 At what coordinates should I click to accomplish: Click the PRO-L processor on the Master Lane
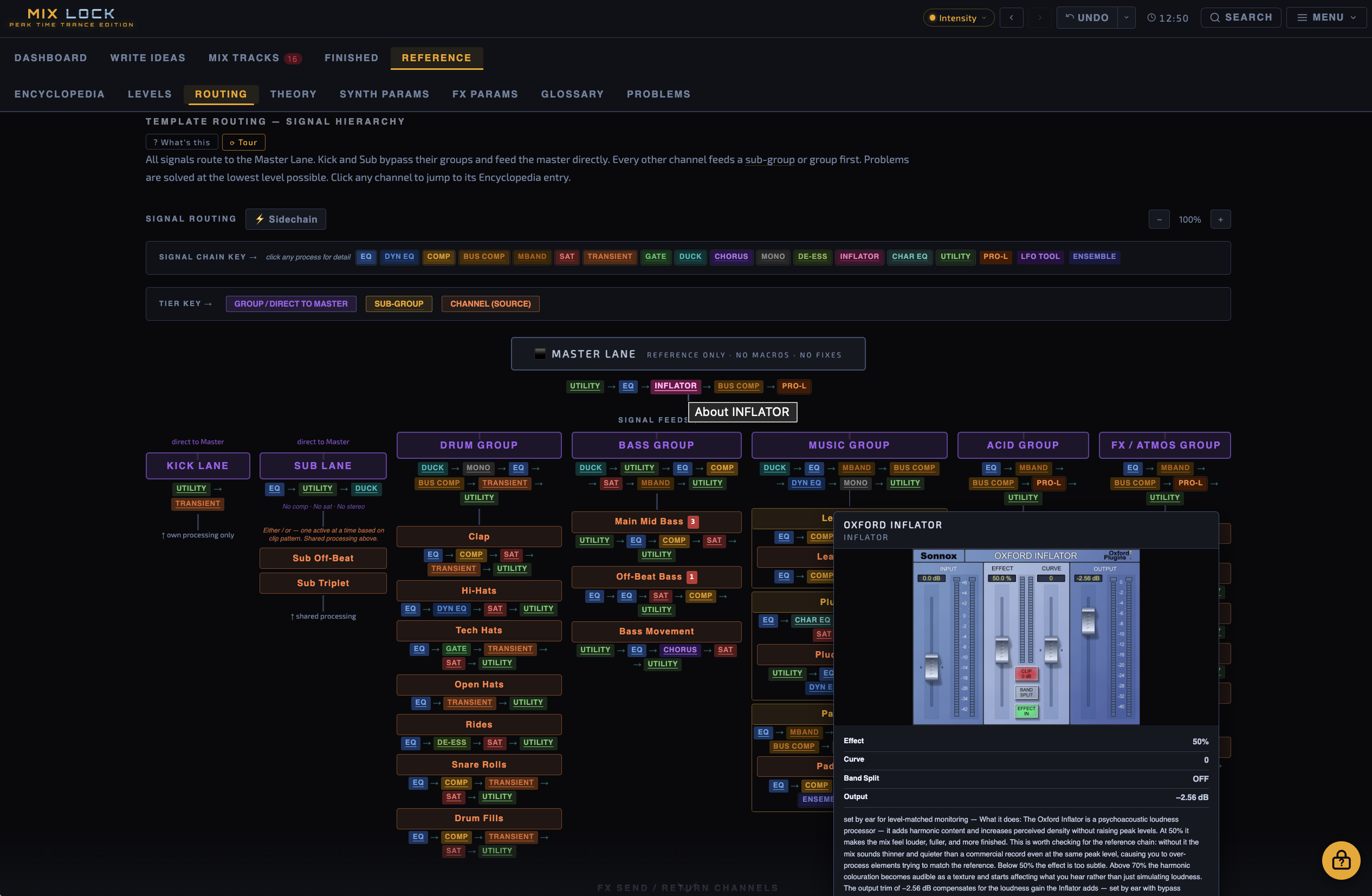tap(794, 386)
